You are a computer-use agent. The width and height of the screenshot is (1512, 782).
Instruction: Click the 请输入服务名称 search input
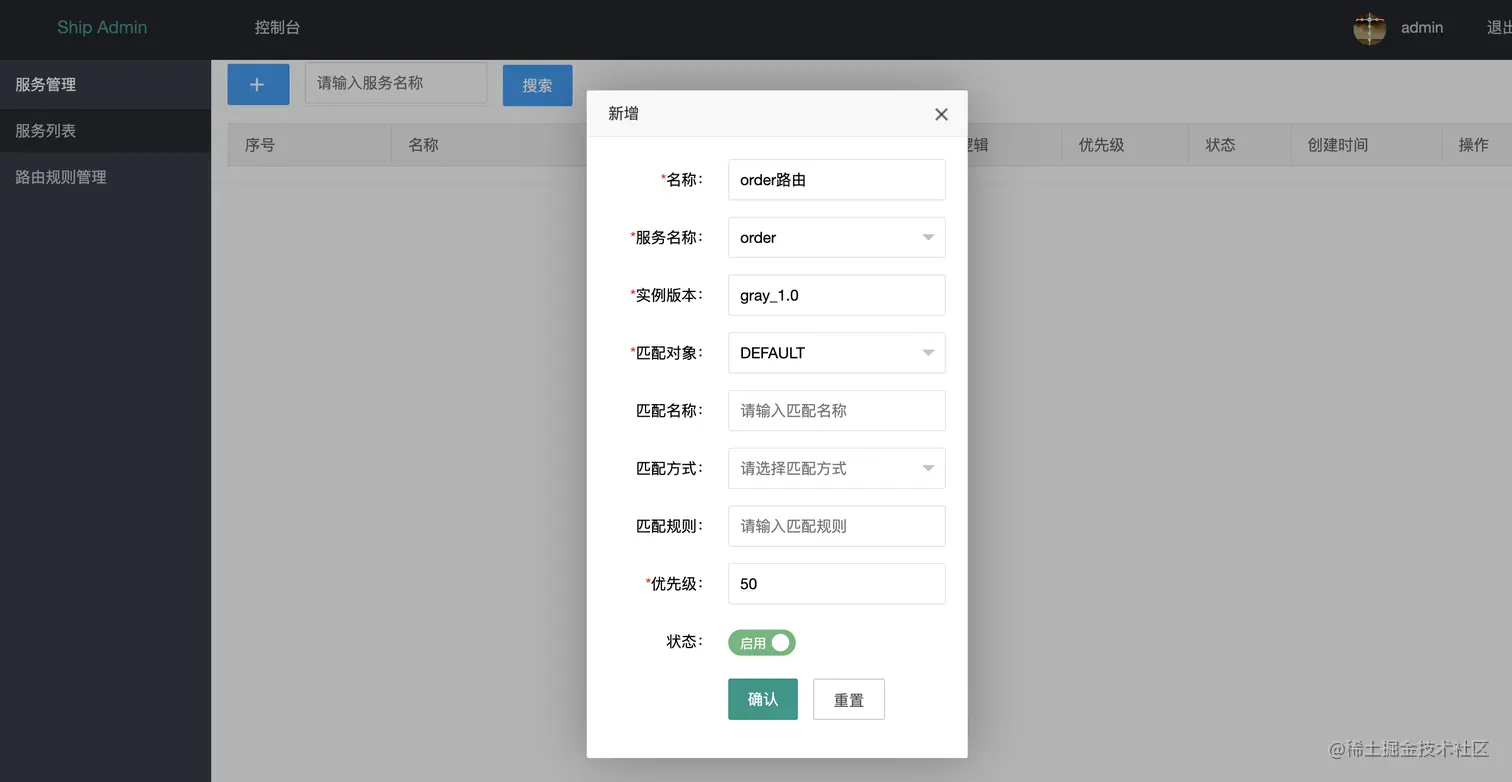(395, 83)
